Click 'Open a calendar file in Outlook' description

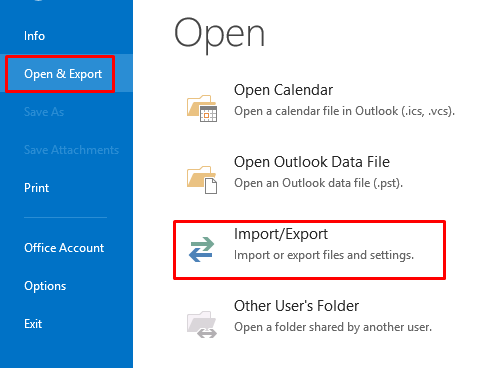[344, 111]
